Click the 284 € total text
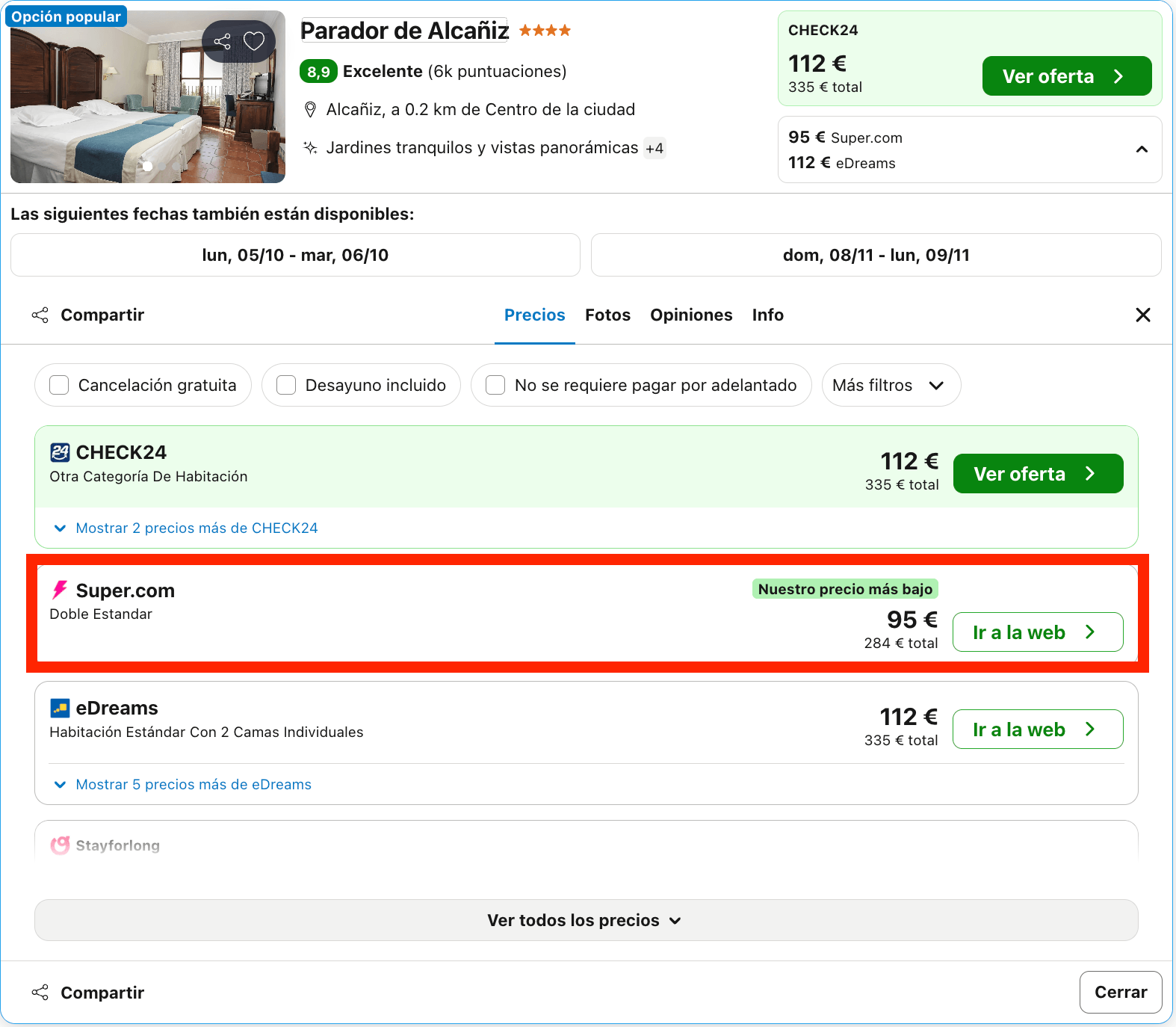Image resolution: width=1176 pixels, height=1027 pixels. [x=901, y=643]
